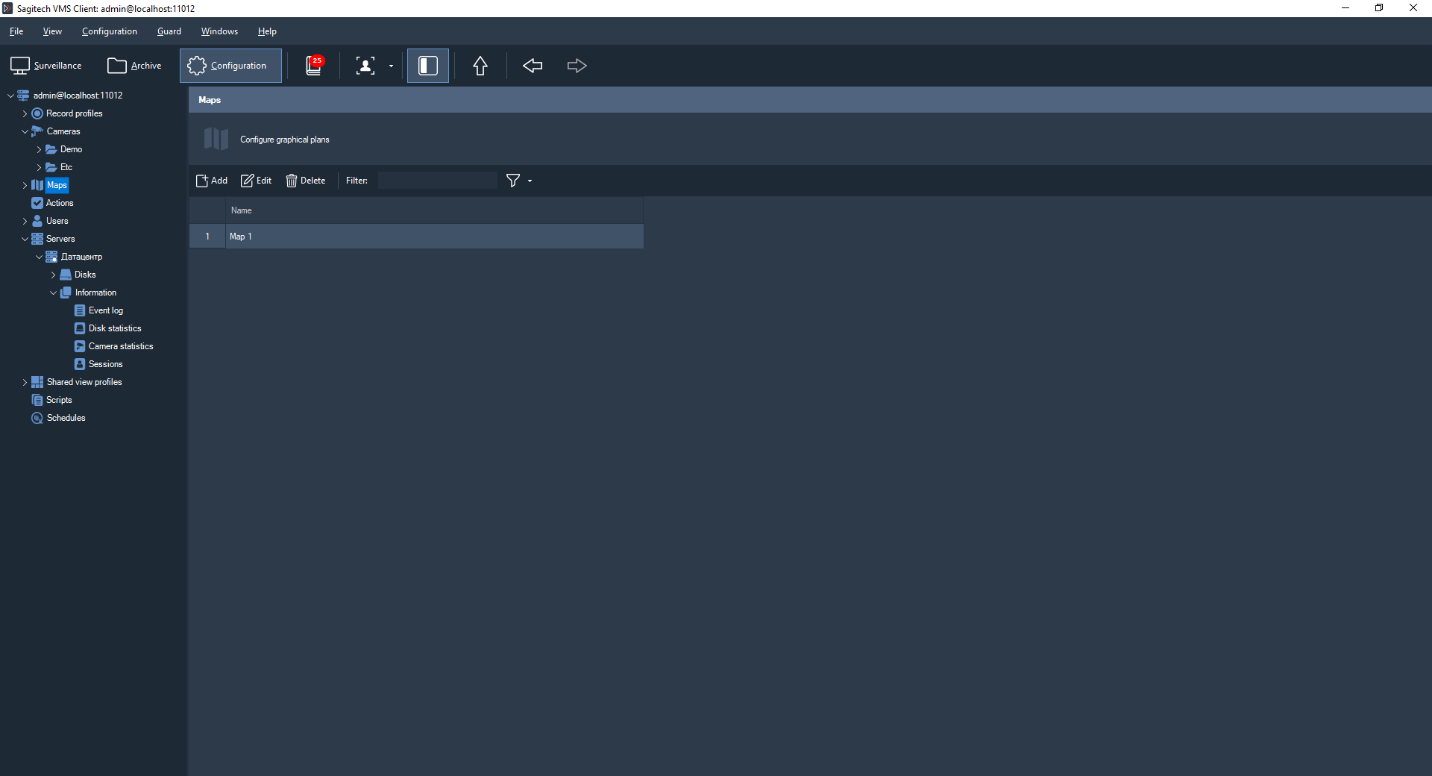Viewport: 1432px width, 776px height.
Task: Open the event notifications icon with red badge
Action: 314,66
